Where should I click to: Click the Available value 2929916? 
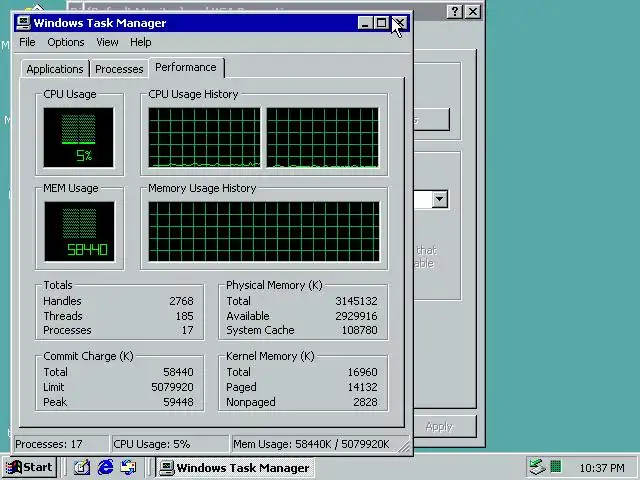tap(356, 316)
